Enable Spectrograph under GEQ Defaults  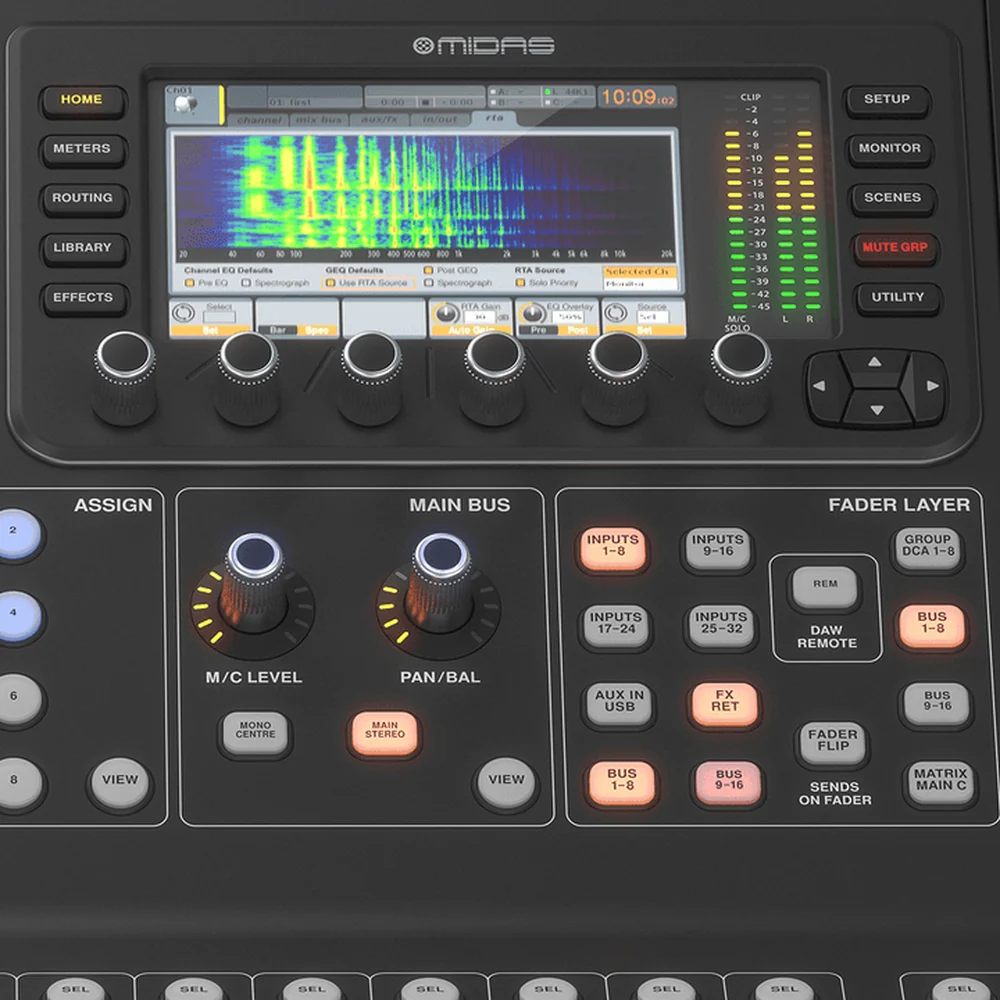pos(429,283)
